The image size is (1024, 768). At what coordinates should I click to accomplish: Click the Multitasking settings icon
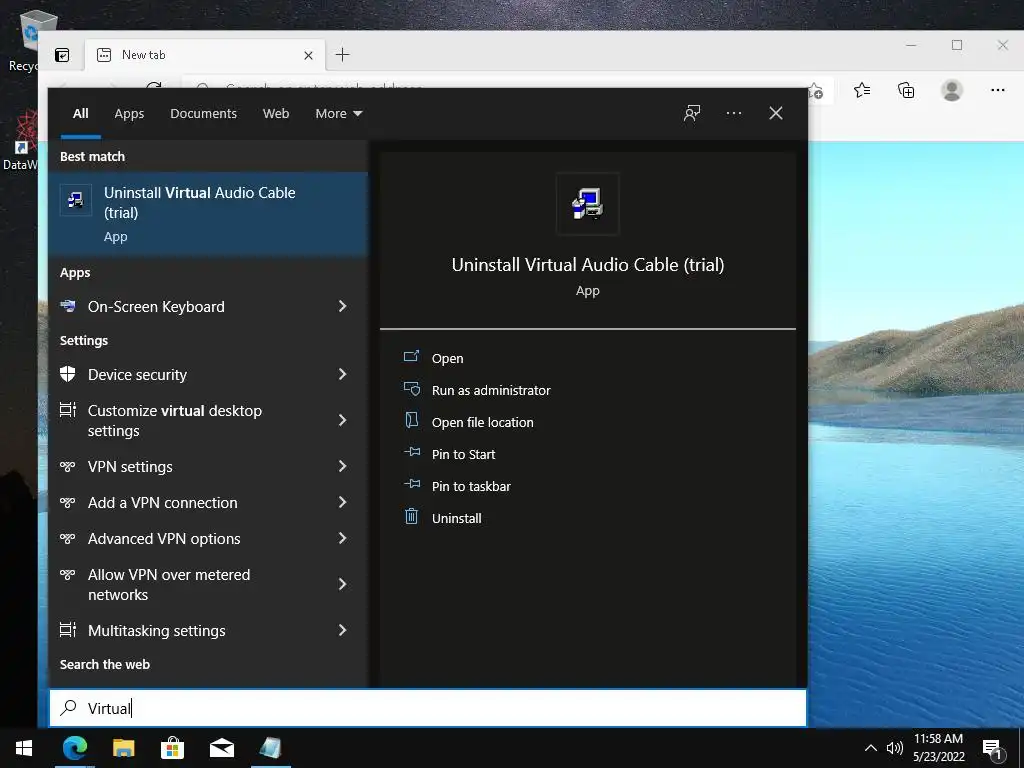pos(67,630)
